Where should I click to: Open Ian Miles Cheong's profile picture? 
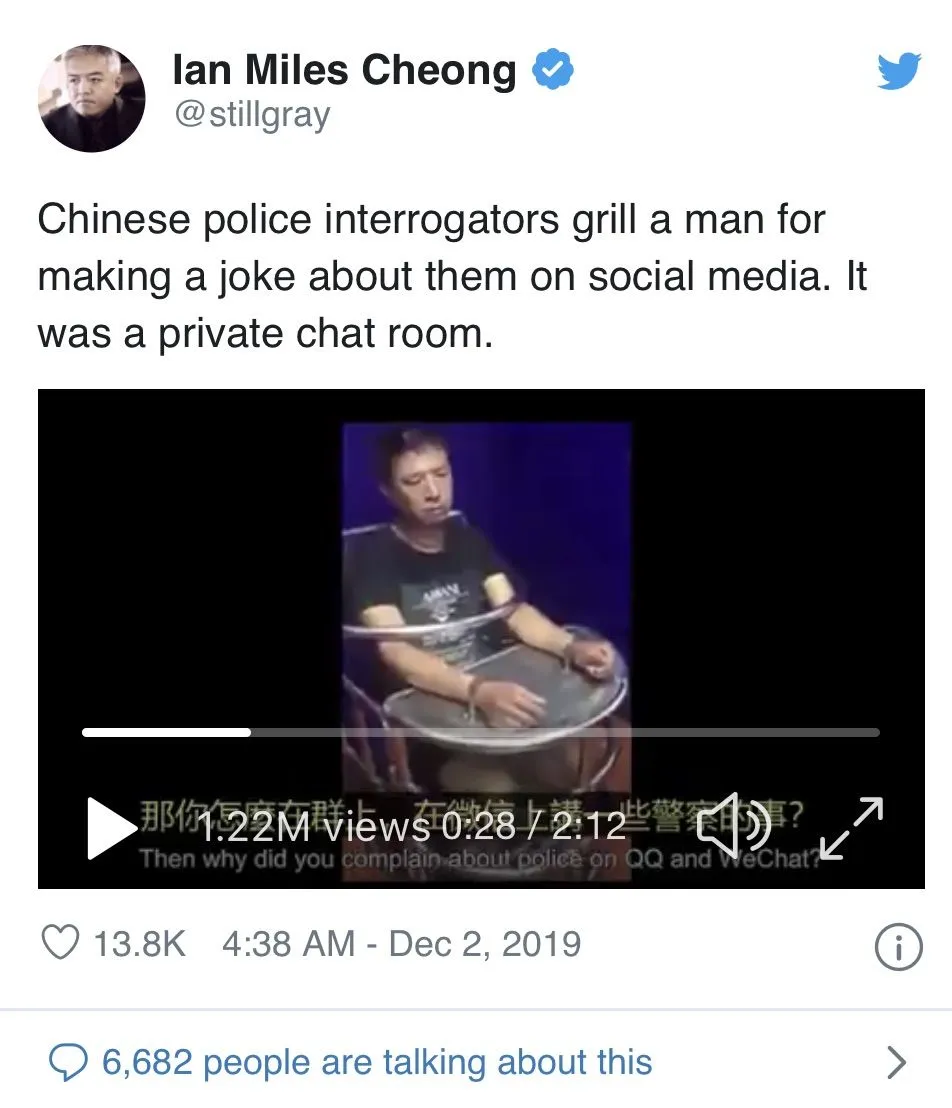click(x=92, y=99)
